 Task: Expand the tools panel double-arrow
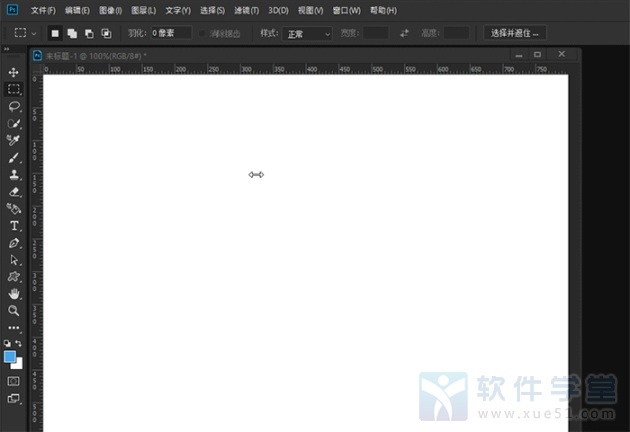(6, 49)
